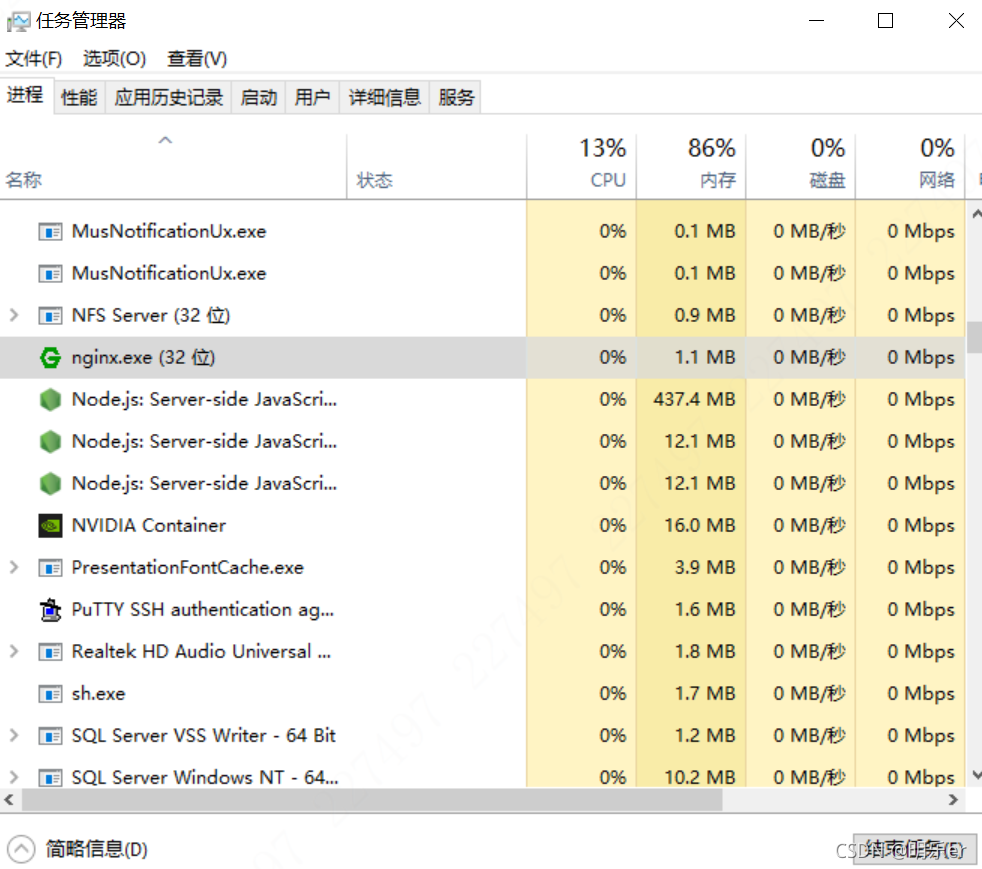Screen dimensions: 982x869
Task: Collapse to brief info with the arrow icon
Action: [21, 849]
